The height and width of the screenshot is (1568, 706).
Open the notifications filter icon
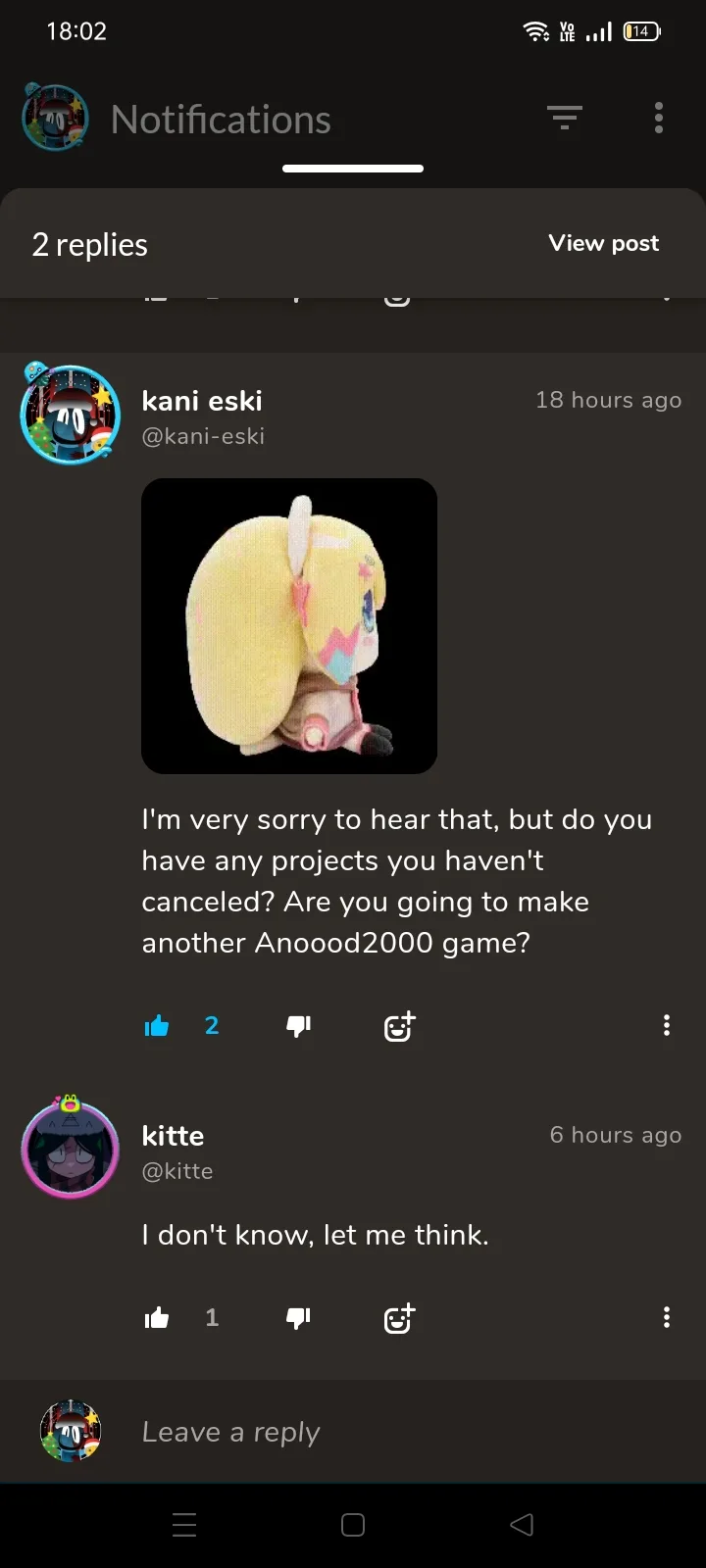pyautogui.click(x=565, y=119)
